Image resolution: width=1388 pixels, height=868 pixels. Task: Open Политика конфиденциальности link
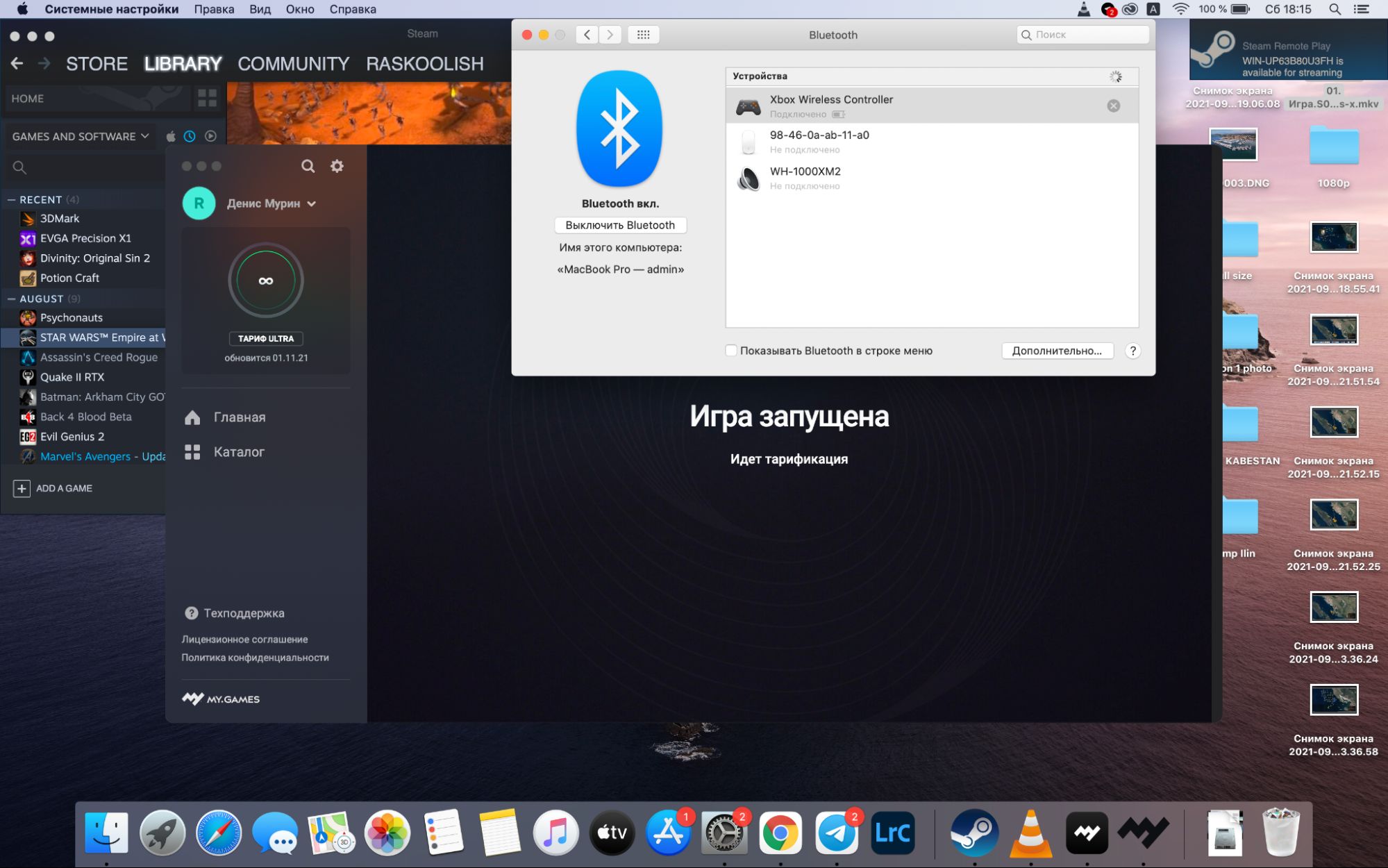tap(255, 658)
